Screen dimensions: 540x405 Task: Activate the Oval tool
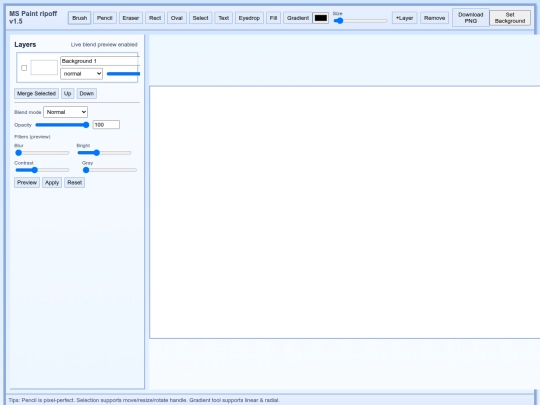click(x=177, y=18)
